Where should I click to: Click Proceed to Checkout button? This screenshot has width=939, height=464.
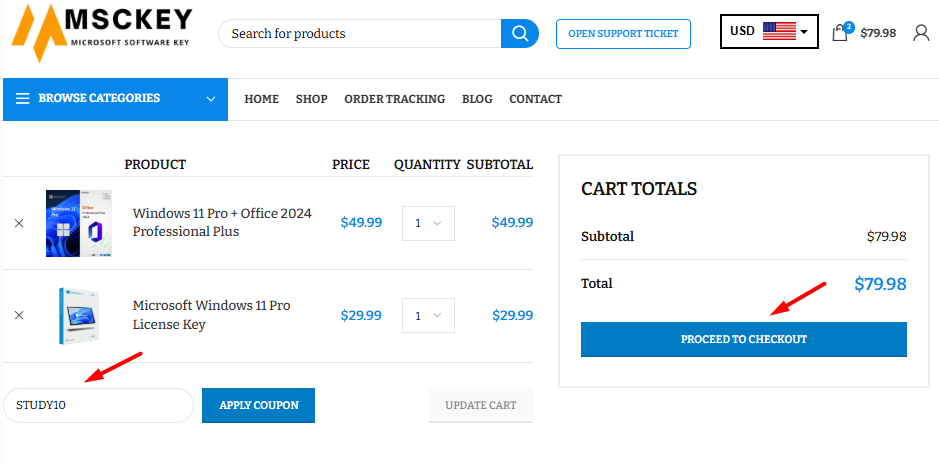pyautogui.click(x=744, y=339)
